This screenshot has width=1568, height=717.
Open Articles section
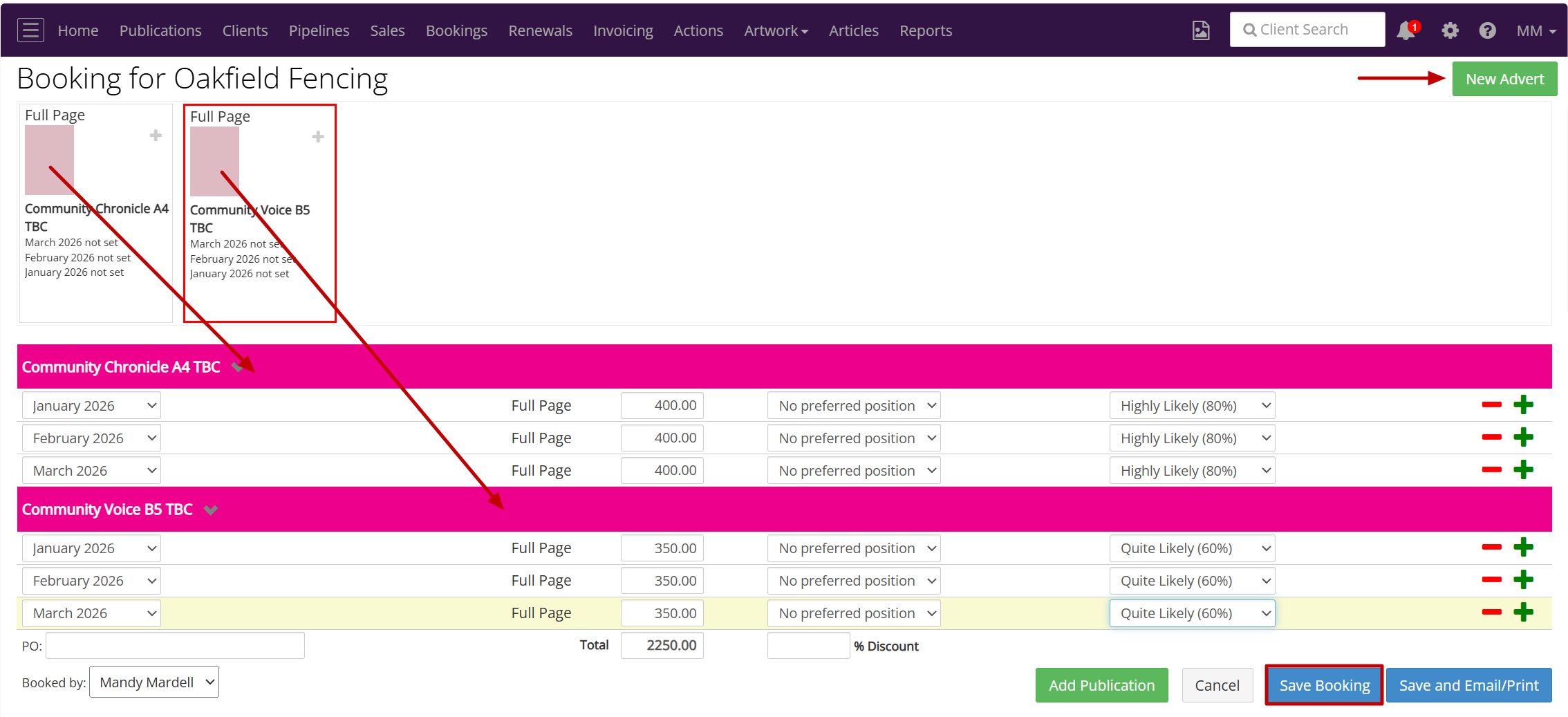click(853, 30)
